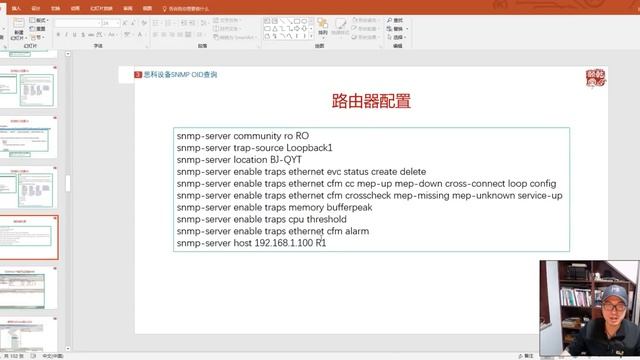Click the Distributed alignment icon
Image resolution: width=640 pixels, height=360 pixels.
point(188,35)
